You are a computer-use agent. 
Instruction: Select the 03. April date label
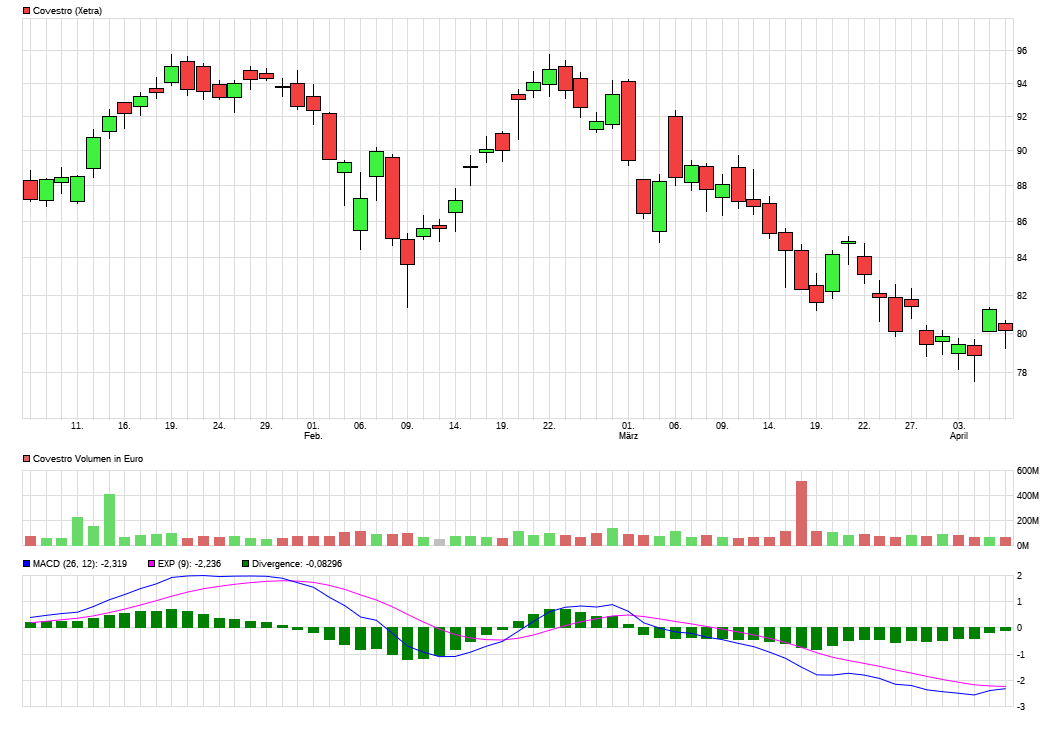point(959,430)
